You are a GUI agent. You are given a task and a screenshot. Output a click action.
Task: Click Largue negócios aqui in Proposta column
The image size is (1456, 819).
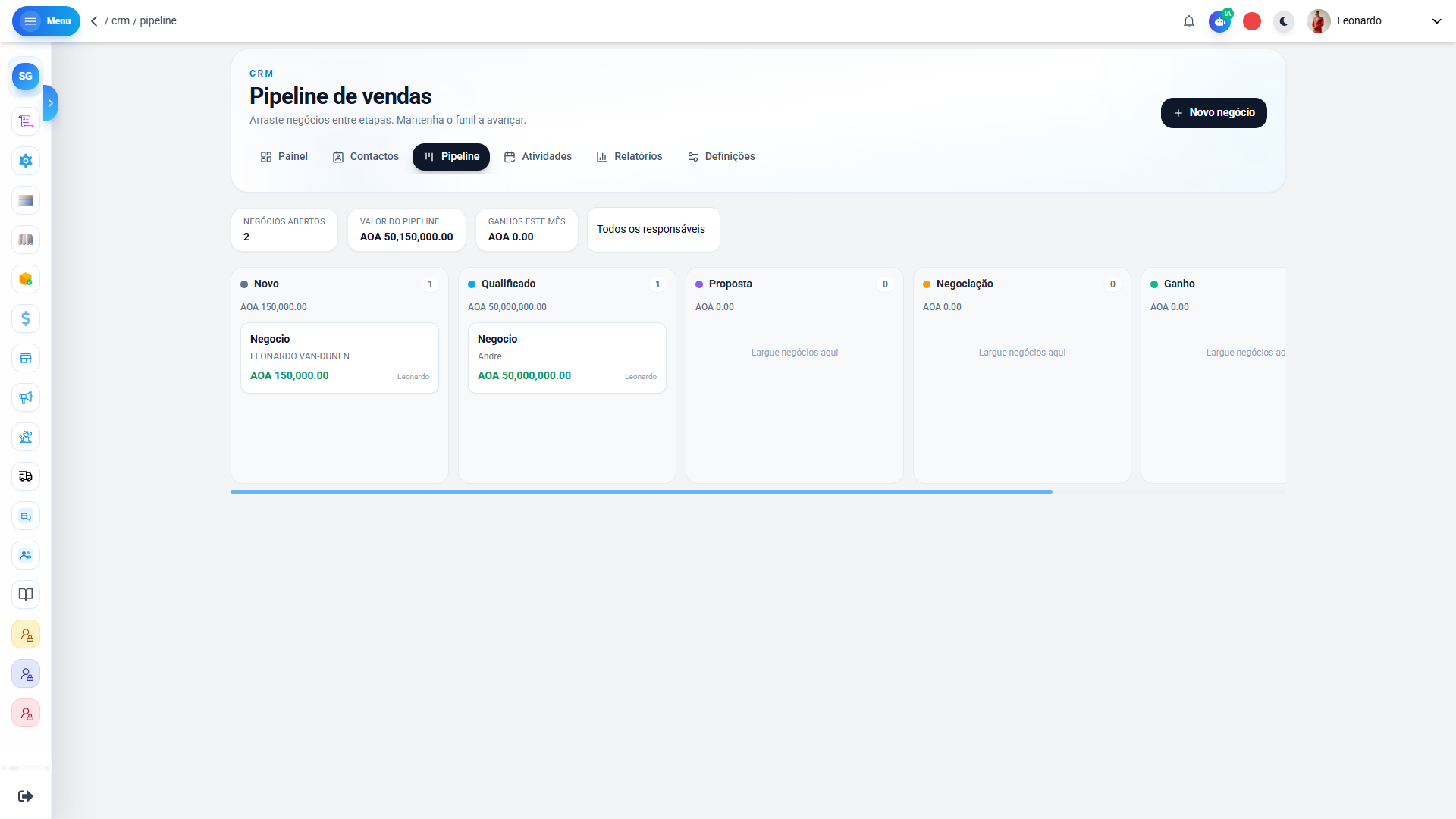pyautogui.click(x=795, y=353)
